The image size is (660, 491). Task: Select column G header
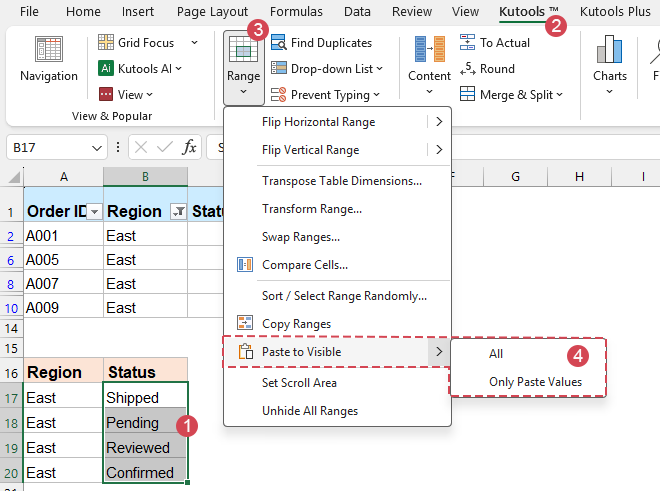coord(515,176)
